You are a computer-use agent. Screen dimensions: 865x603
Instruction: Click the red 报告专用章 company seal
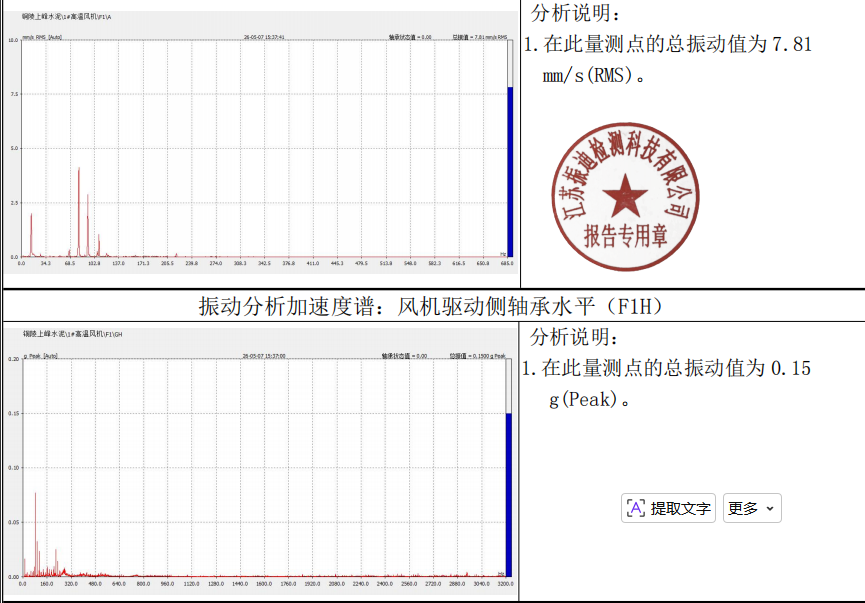click(626, 197)
